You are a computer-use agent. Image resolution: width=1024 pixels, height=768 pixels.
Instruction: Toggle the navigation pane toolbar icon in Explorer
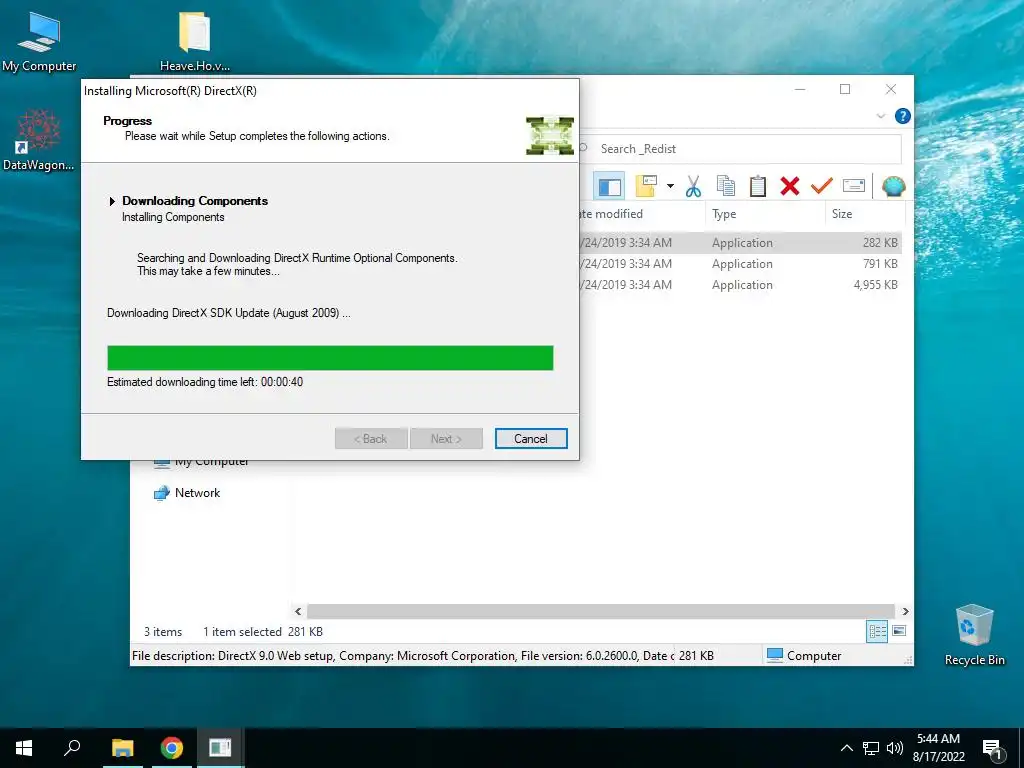pos(609,187)
